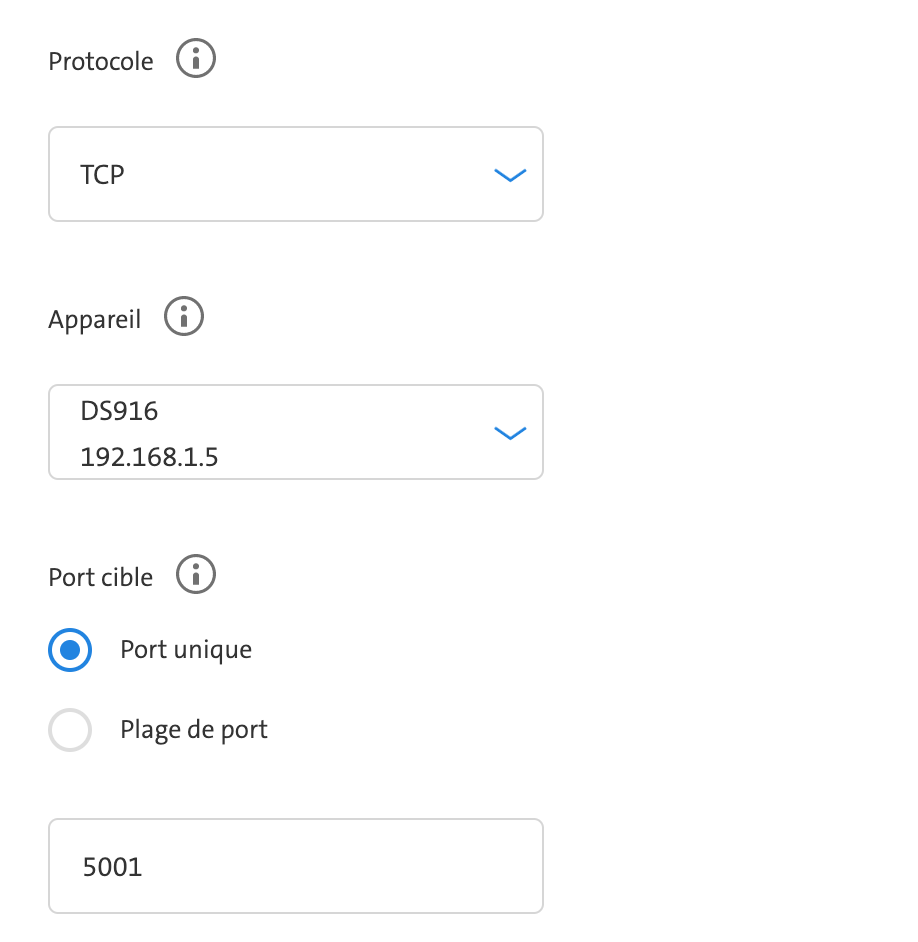The width and height of the screenshot is (918, 942).
Task: Click empty area inside the port number field
Action: 342,866
